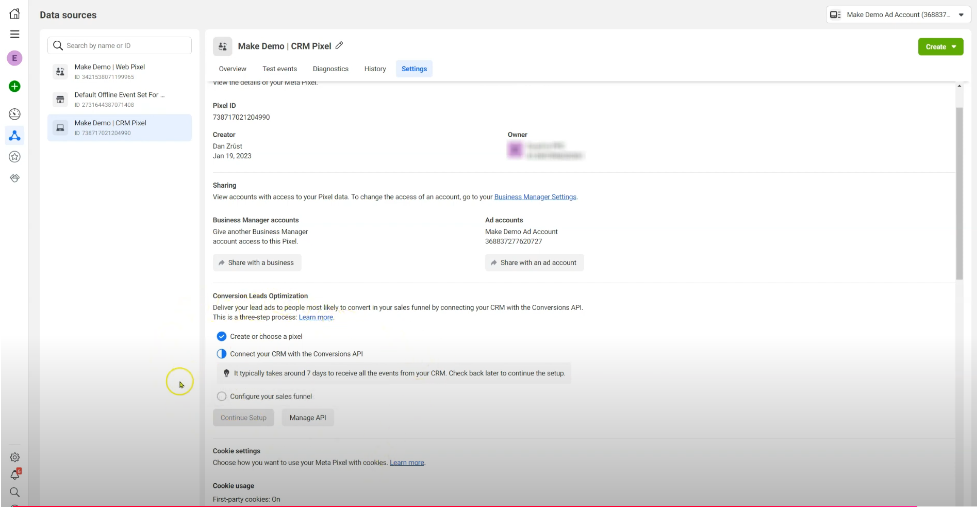The width and height of the screenshot is (977, 507).
Task: Switch to the Overview tab
Action: click(232, 69)
